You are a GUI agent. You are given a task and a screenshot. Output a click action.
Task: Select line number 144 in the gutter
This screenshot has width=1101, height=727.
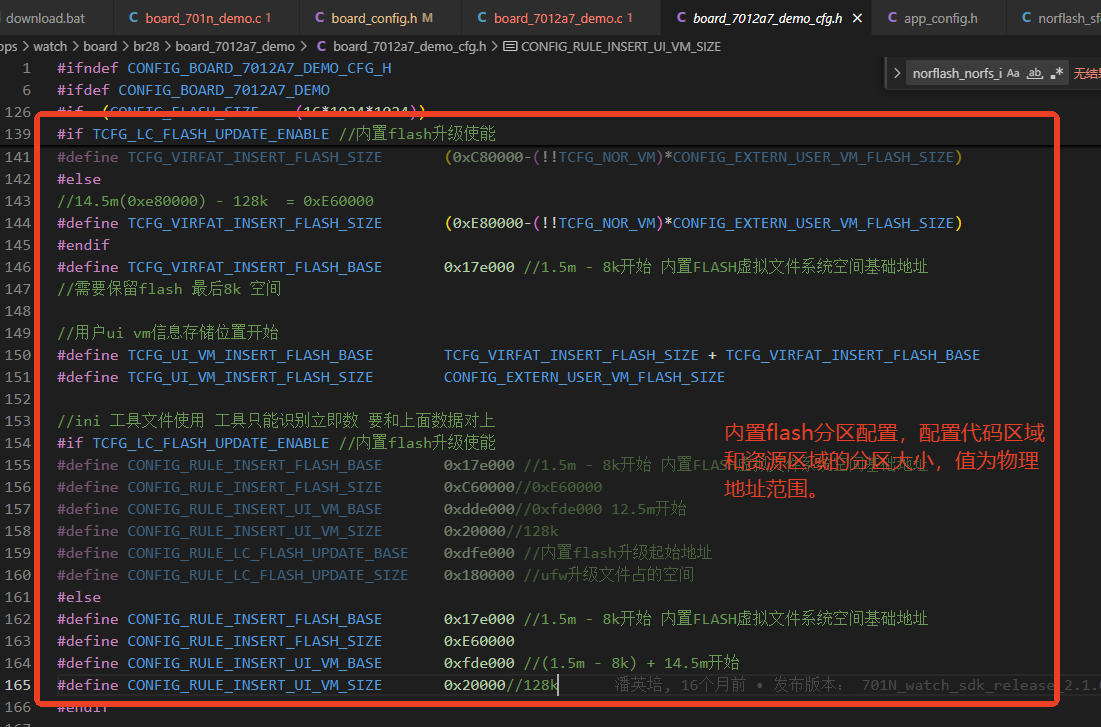[18, 223]
